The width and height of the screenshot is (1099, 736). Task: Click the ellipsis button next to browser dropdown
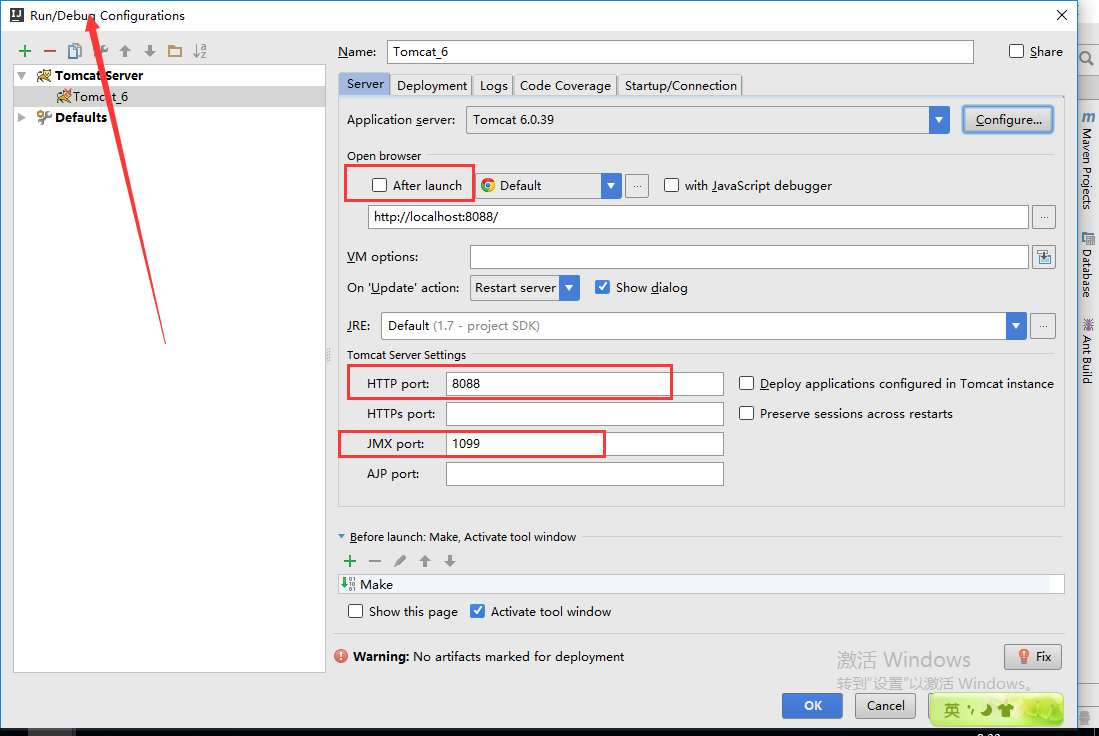pos(636,186)
